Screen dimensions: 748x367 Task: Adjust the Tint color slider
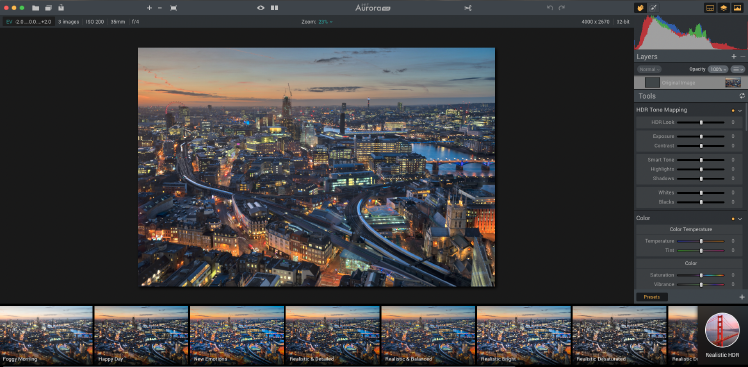coord(701,251)
